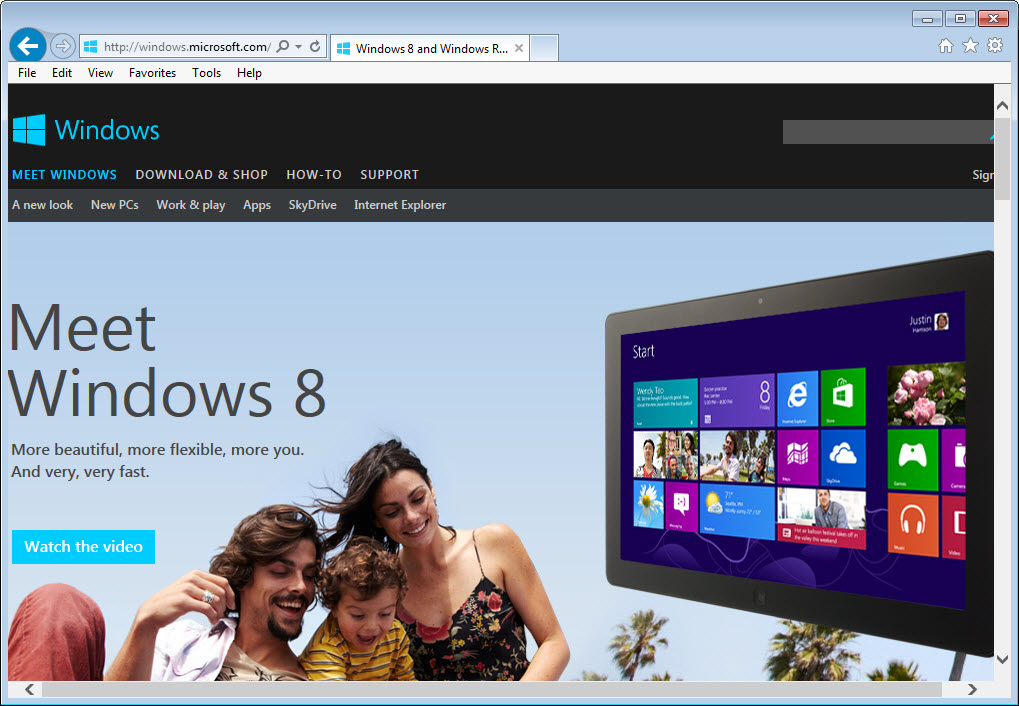Image resolution: width=1019 pixels, height=706 pixels.
Task: Click the horizontal scrollbar left arrow
Action: (x=29, y=689)
